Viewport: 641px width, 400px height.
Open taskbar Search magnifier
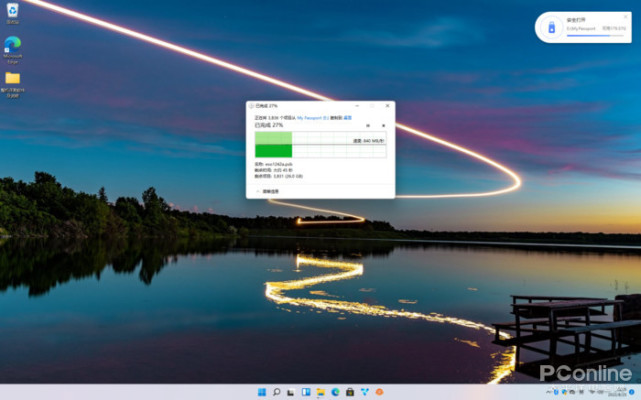pyautogui.click(x=277, y=392)
